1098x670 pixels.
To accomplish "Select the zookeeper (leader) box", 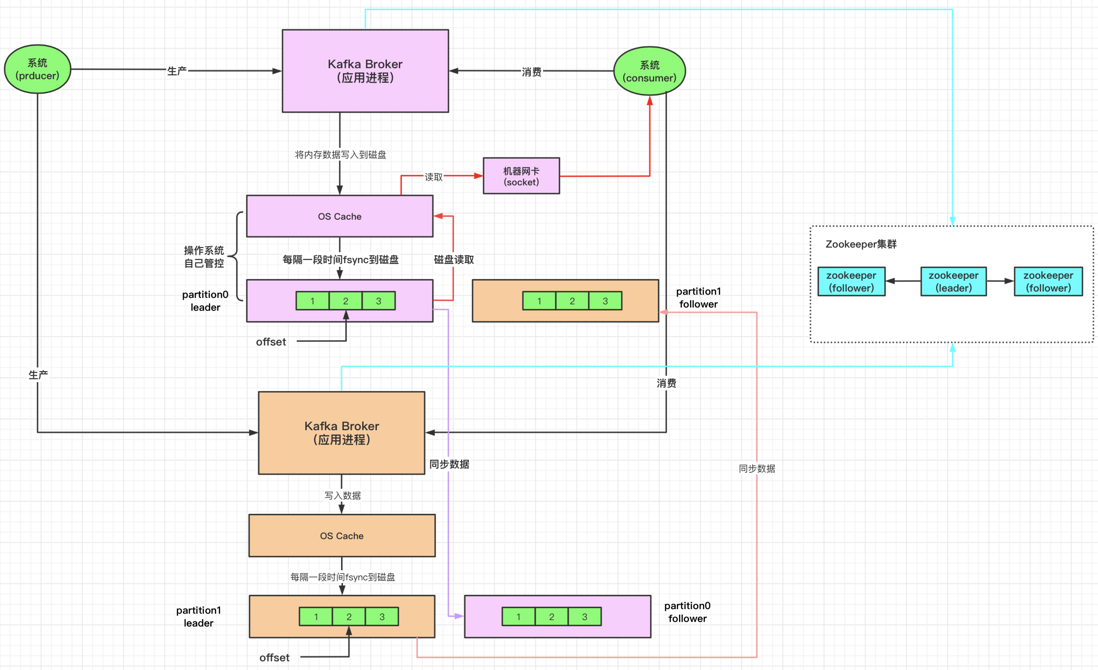I will [x=954, y=281].
